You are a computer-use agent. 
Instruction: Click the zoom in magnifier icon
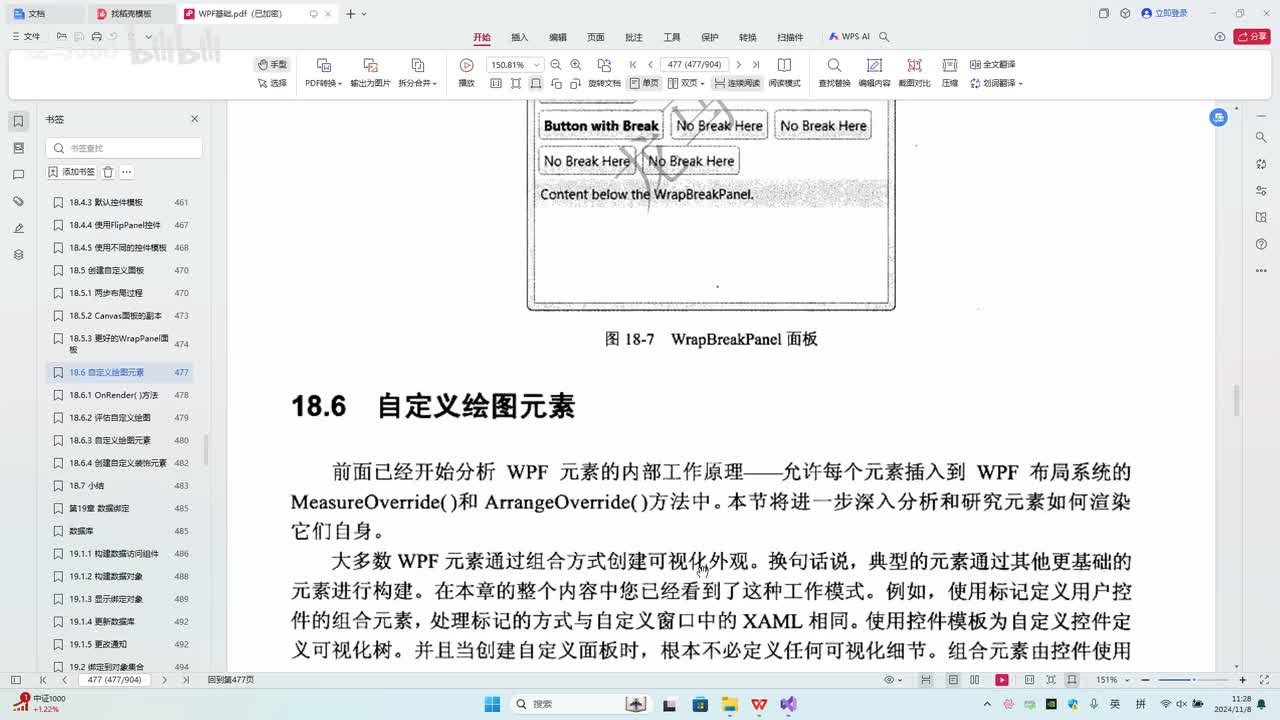click(575, 64)
